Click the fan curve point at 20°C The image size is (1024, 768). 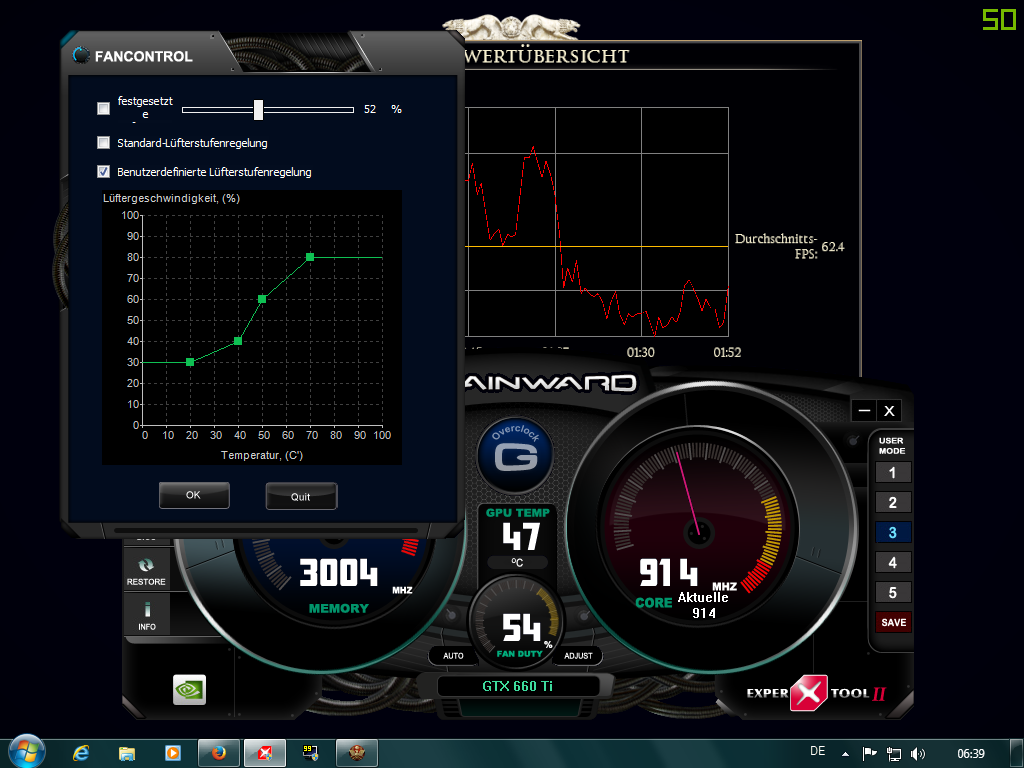click(x=190, y=362)
